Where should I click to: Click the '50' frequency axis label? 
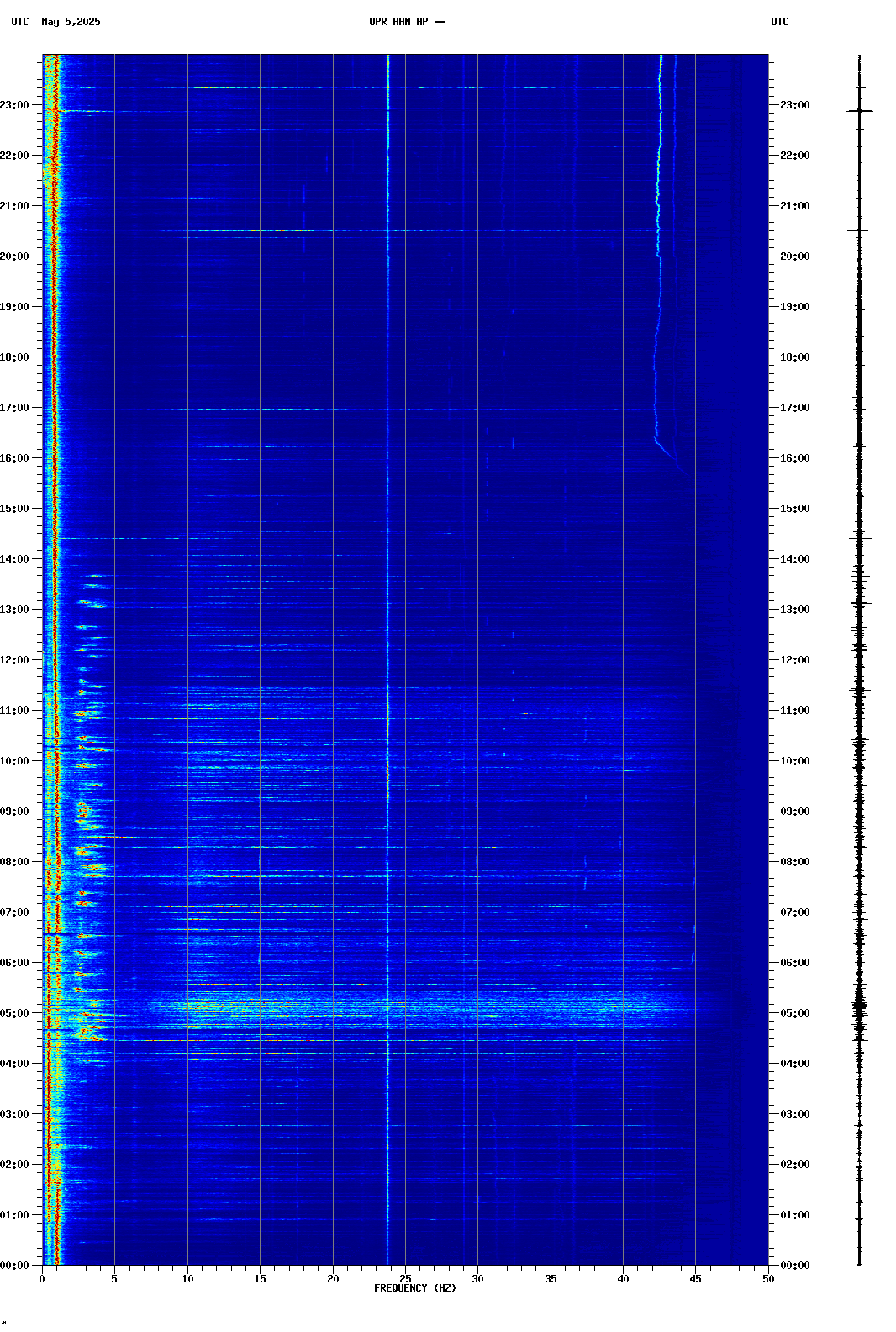[x=768, y=1279]
